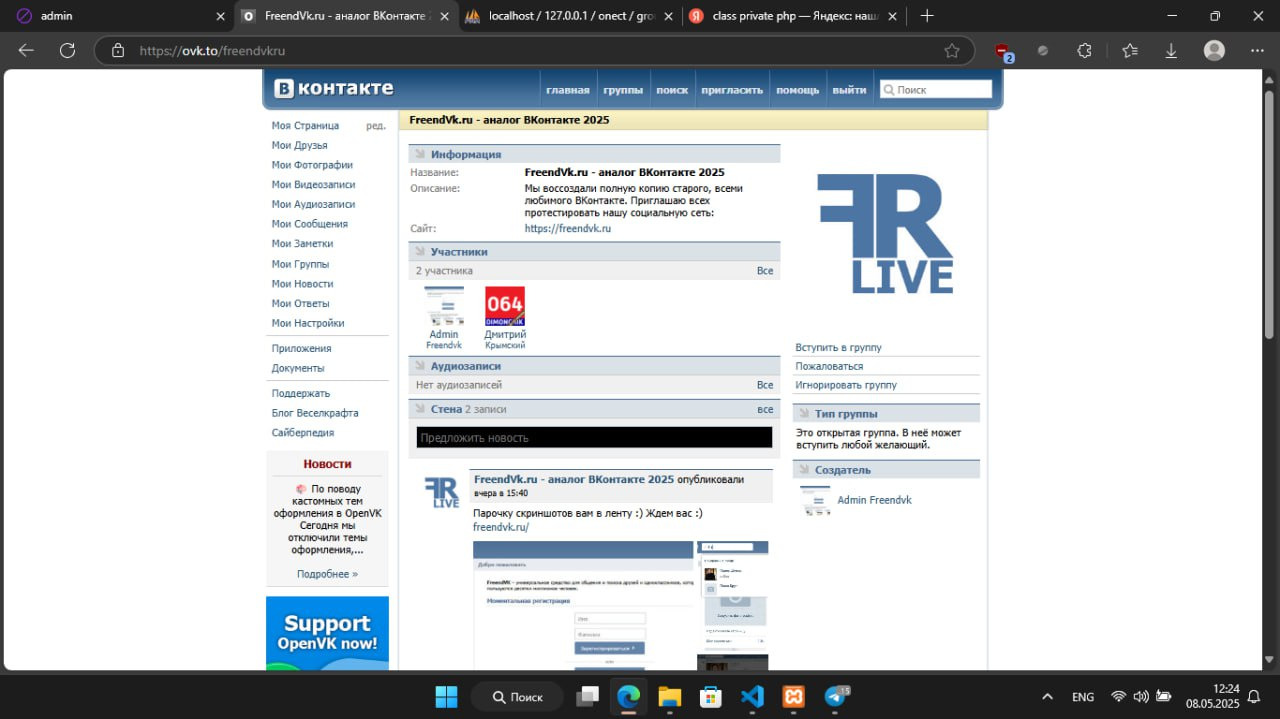Click Игнорировать группу

pyautogui.click(x=846, y=385)
